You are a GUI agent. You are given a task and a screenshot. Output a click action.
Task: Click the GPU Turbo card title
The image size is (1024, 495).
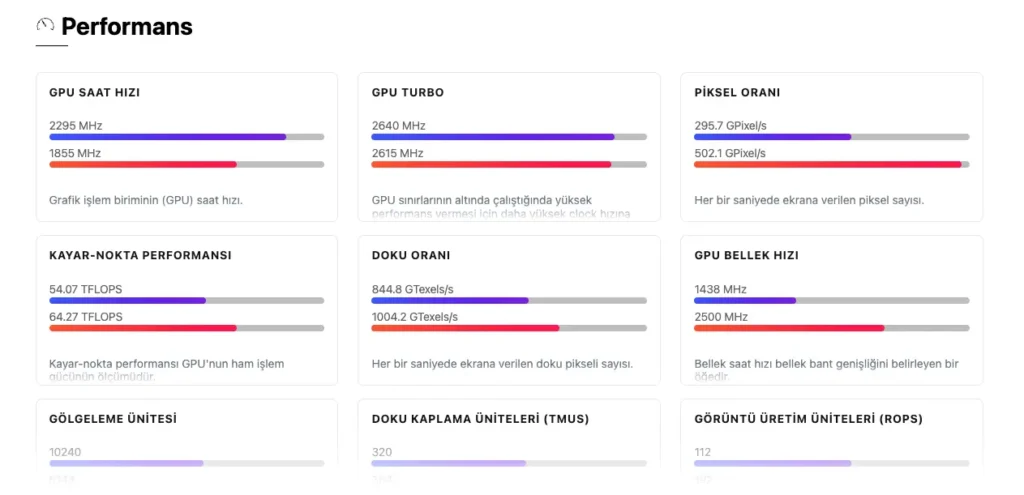point(407,93)
